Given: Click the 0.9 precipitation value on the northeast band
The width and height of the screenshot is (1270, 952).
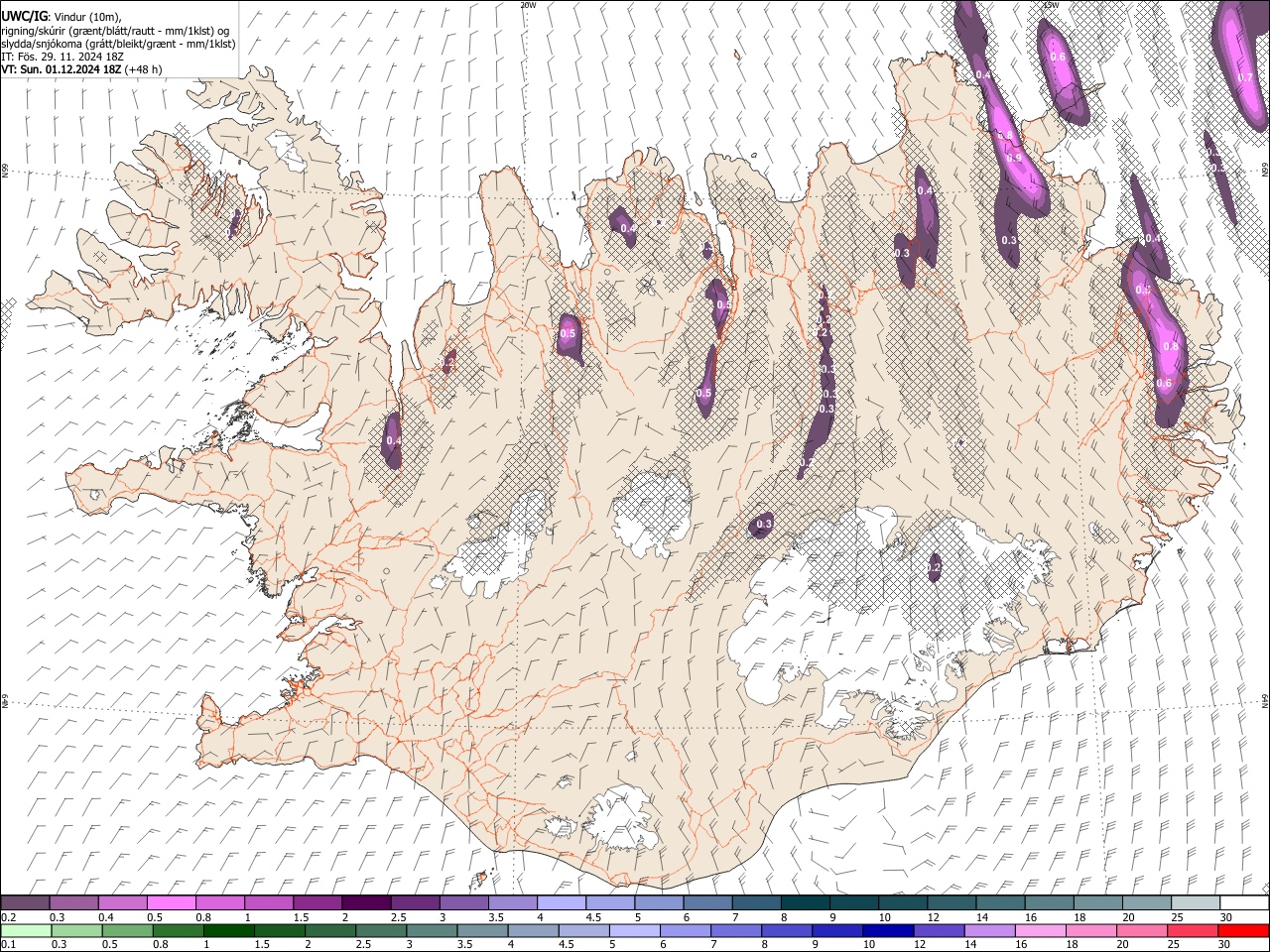Looking at the screenshot, I should coord(1013,159).
